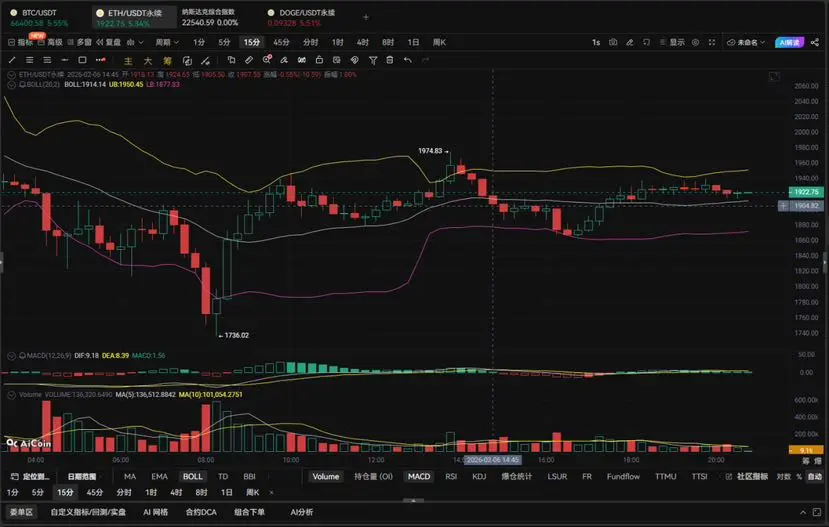Toggle the Volume sub-indicator
829x527 pixels.
pos(326,476)
